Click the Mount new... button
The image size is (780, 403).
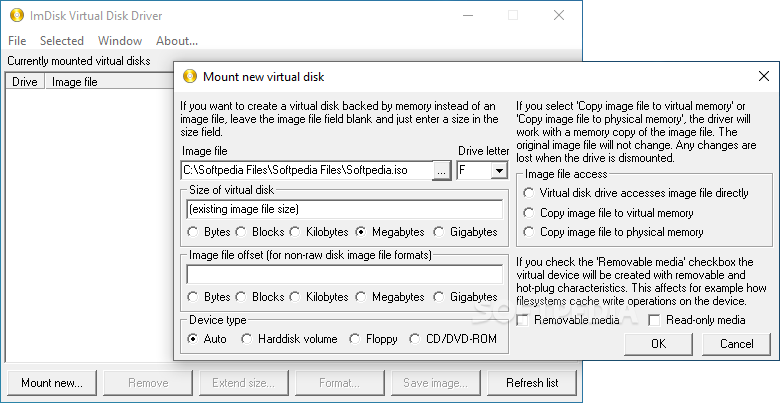(52, 383)
